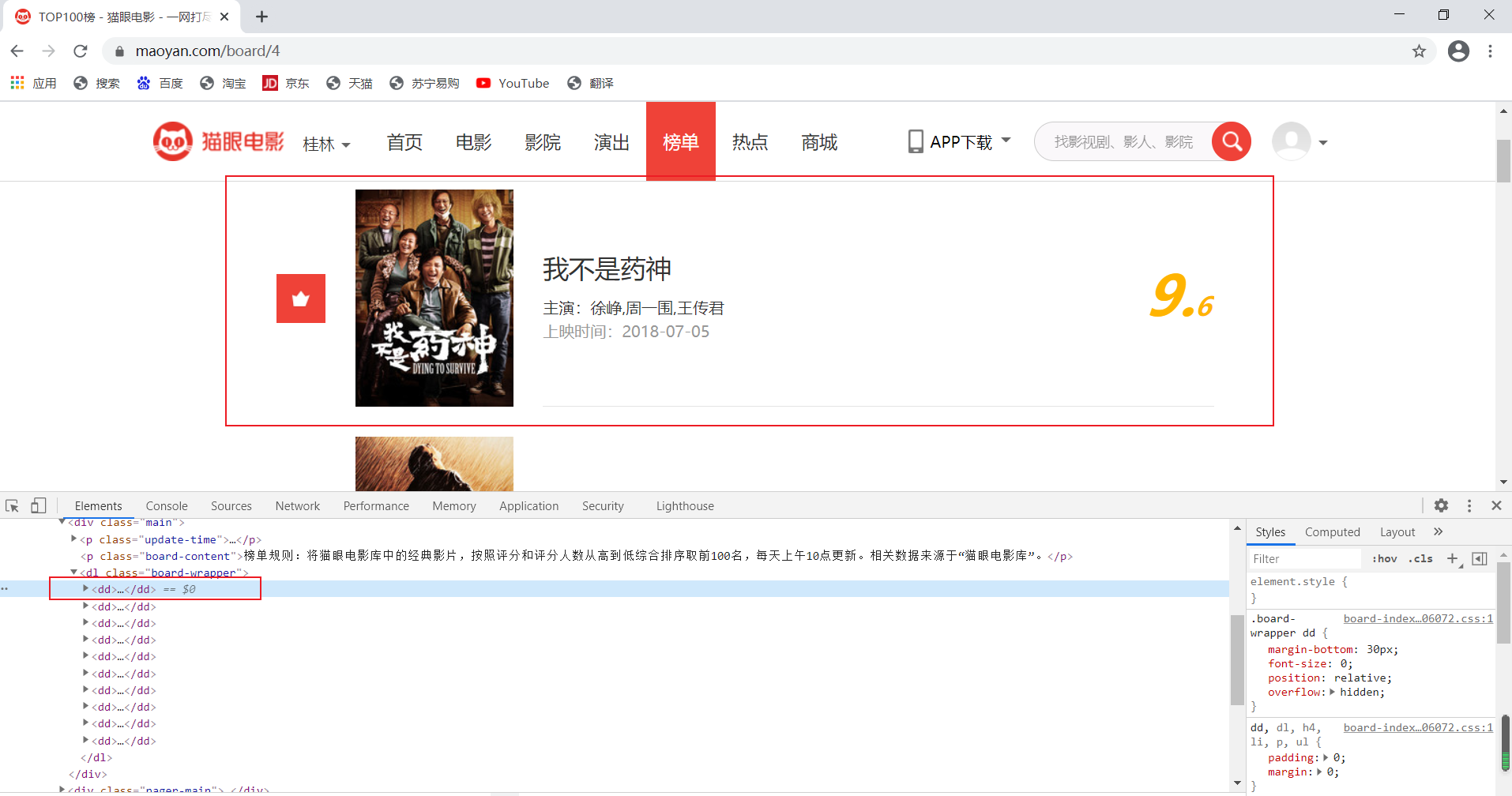Image resolution: width=1512 pixels, height=796 pixels.
Task: Toggle the .cls classes button
Action: (x=1420, y=558)
